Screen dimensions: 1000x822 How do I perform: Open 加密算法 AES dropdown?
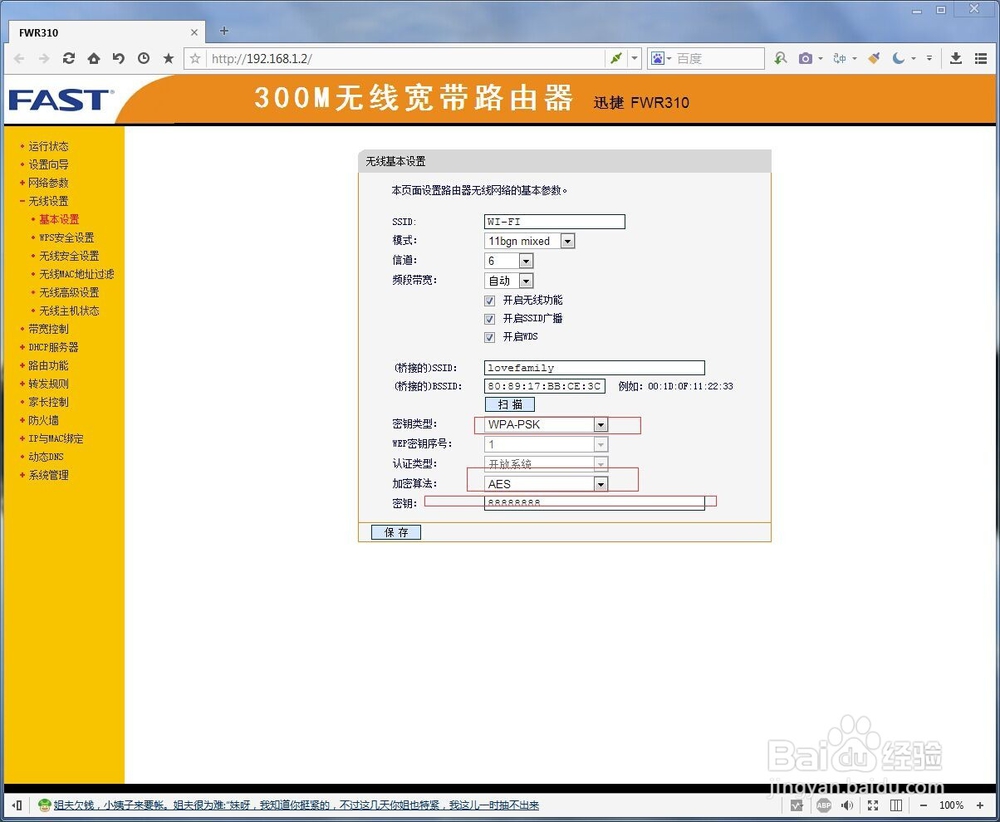tap(546, 484)
